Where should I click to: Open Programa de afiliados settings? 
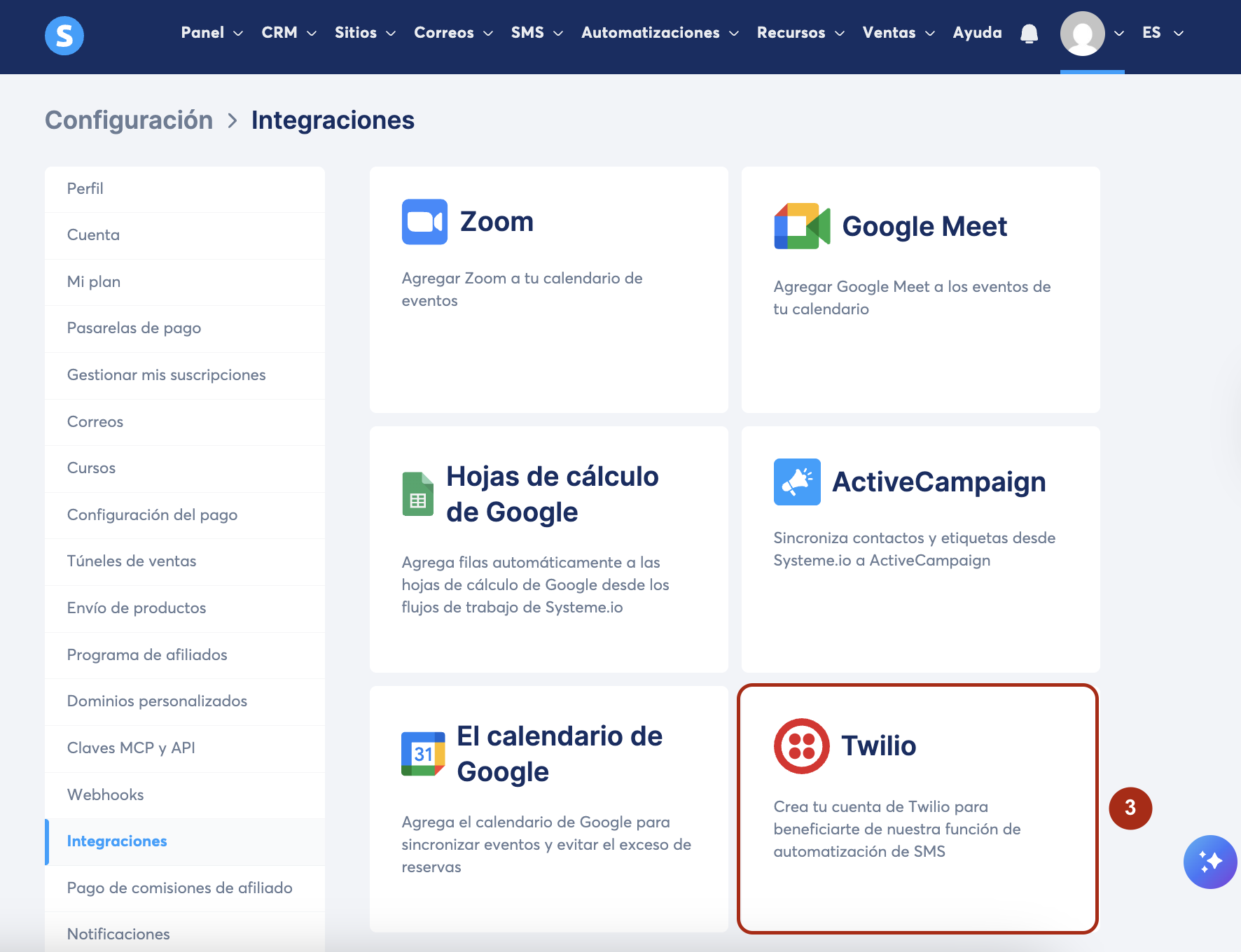(185, 655)
